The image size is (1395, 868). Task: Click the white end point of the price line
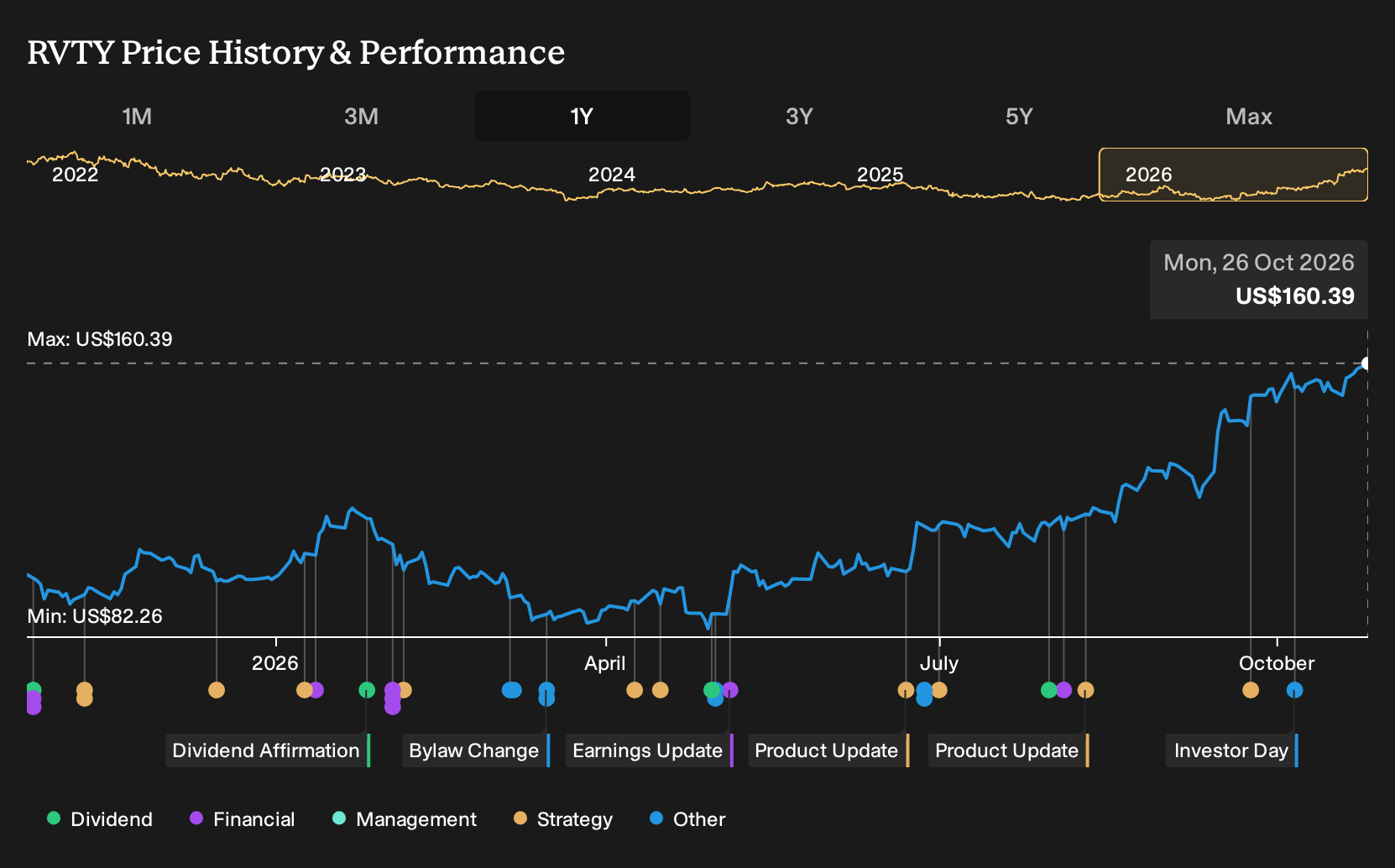pyautogui.click(x=1367, y=363)
